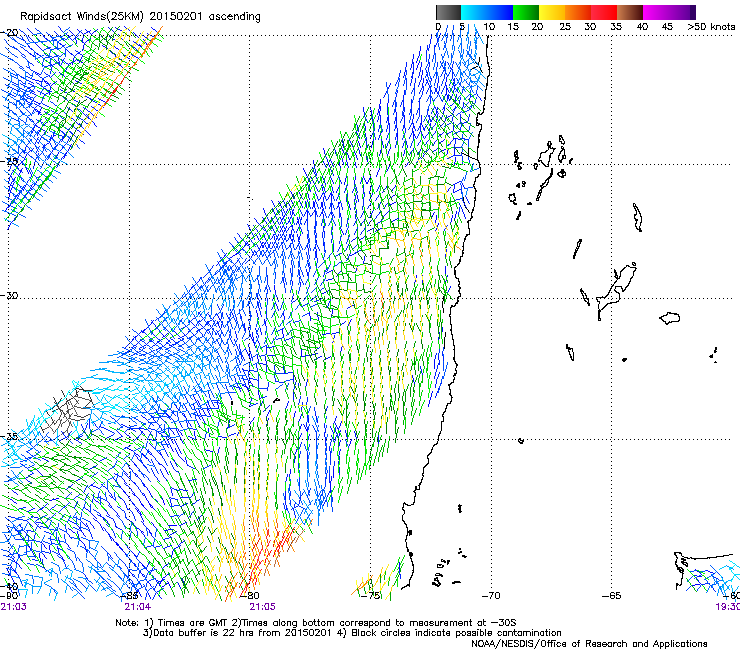Click the magenta-purple 40-50 knots legend swatch
This screenshot has width=740, height=650.
click(669, 12)
